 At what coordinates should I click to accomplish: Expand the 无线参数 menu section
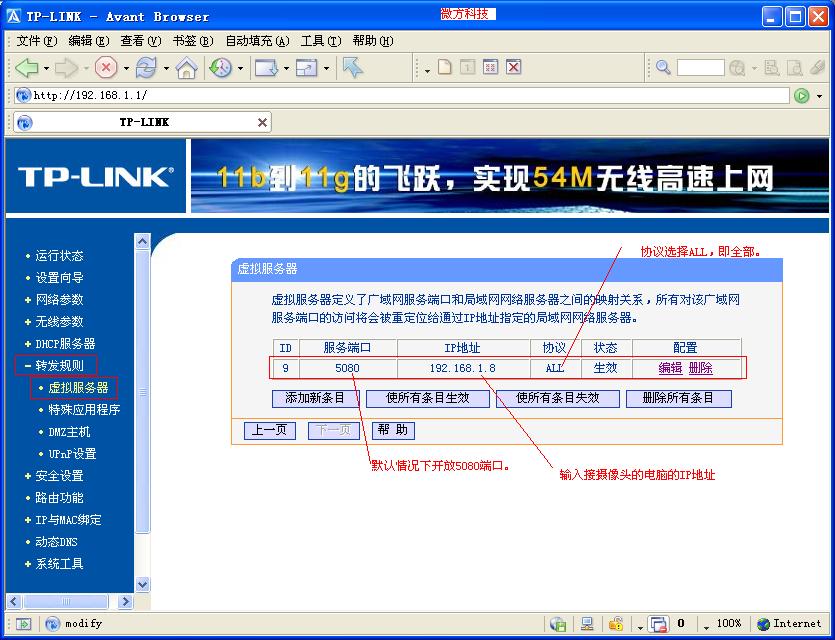click(28, 322)
